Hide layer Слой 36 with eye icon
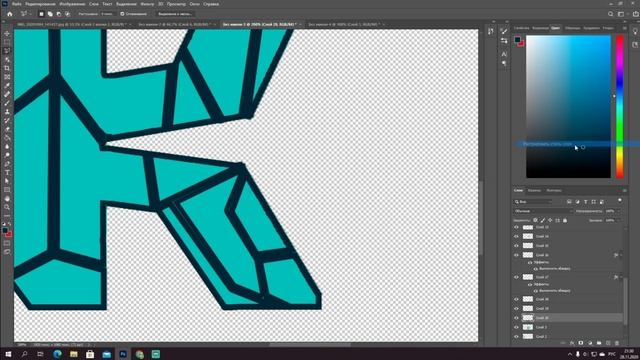The image size is (640, 360). point(516,255)
